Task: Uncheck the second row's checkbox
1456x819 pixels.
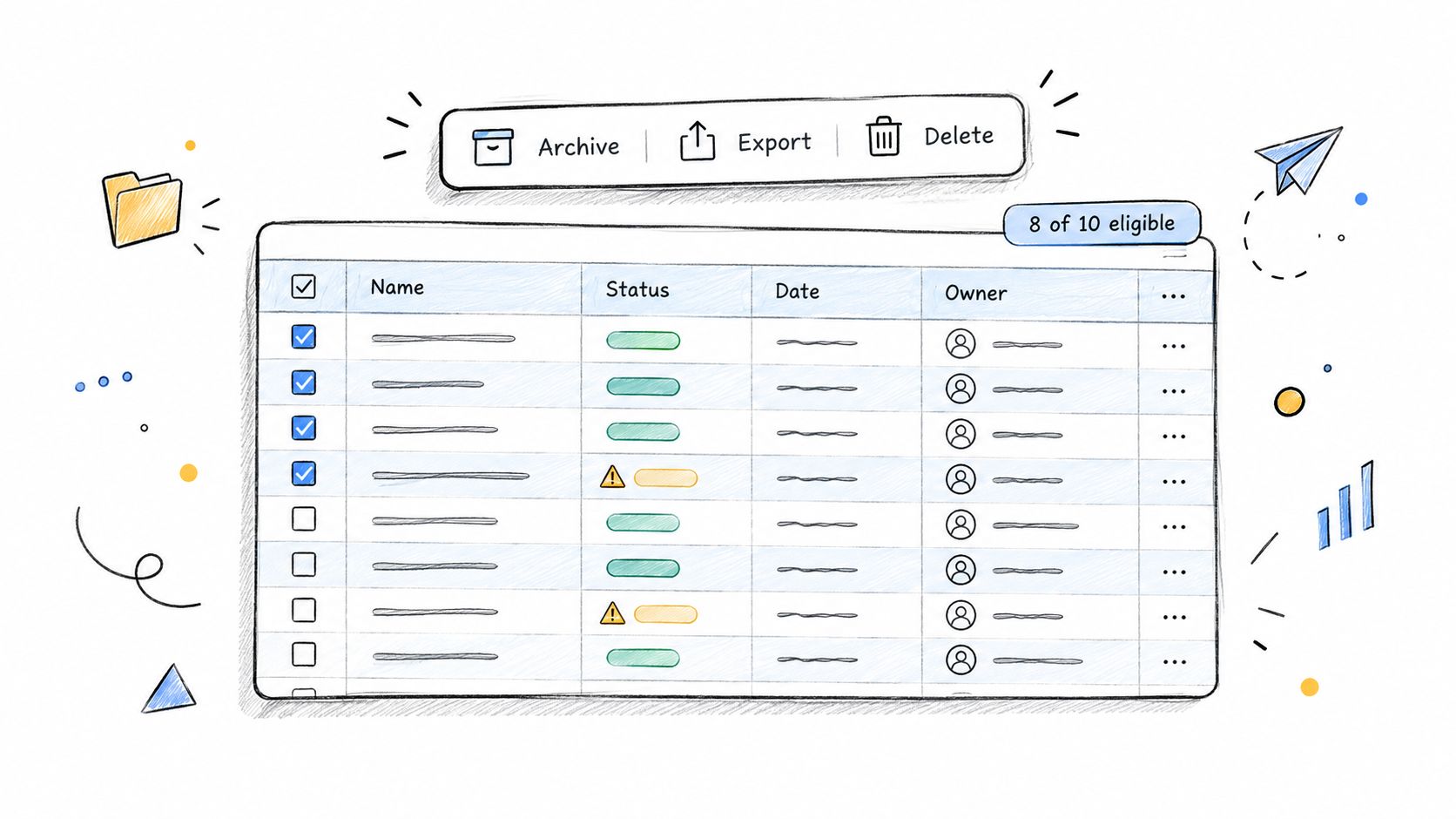Action: click(303, 382)
